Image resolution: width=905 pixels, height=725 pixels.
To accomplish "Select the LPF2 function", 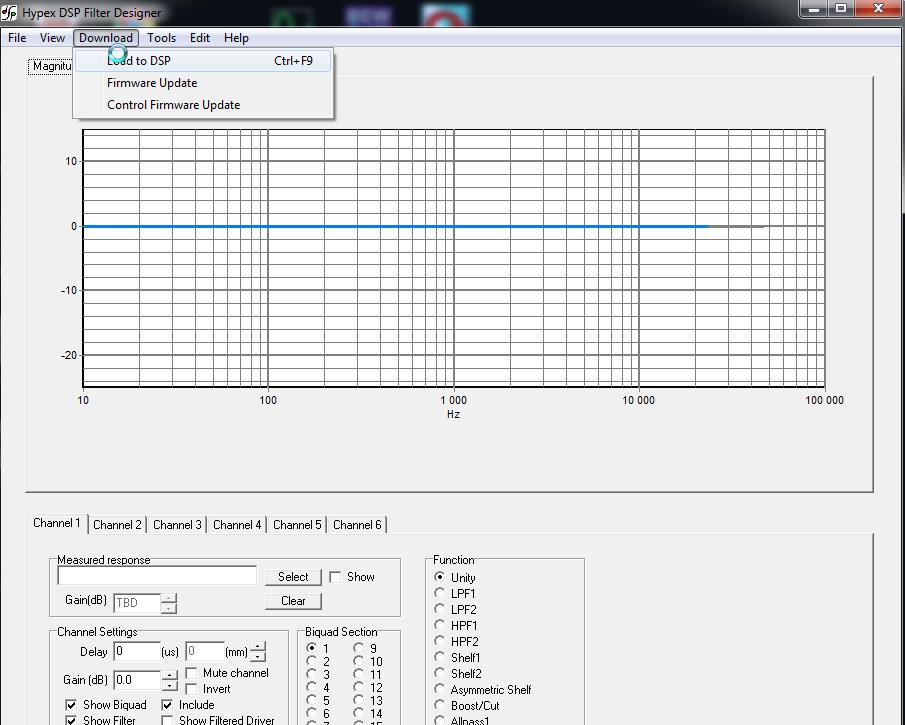I will point(440,609).
